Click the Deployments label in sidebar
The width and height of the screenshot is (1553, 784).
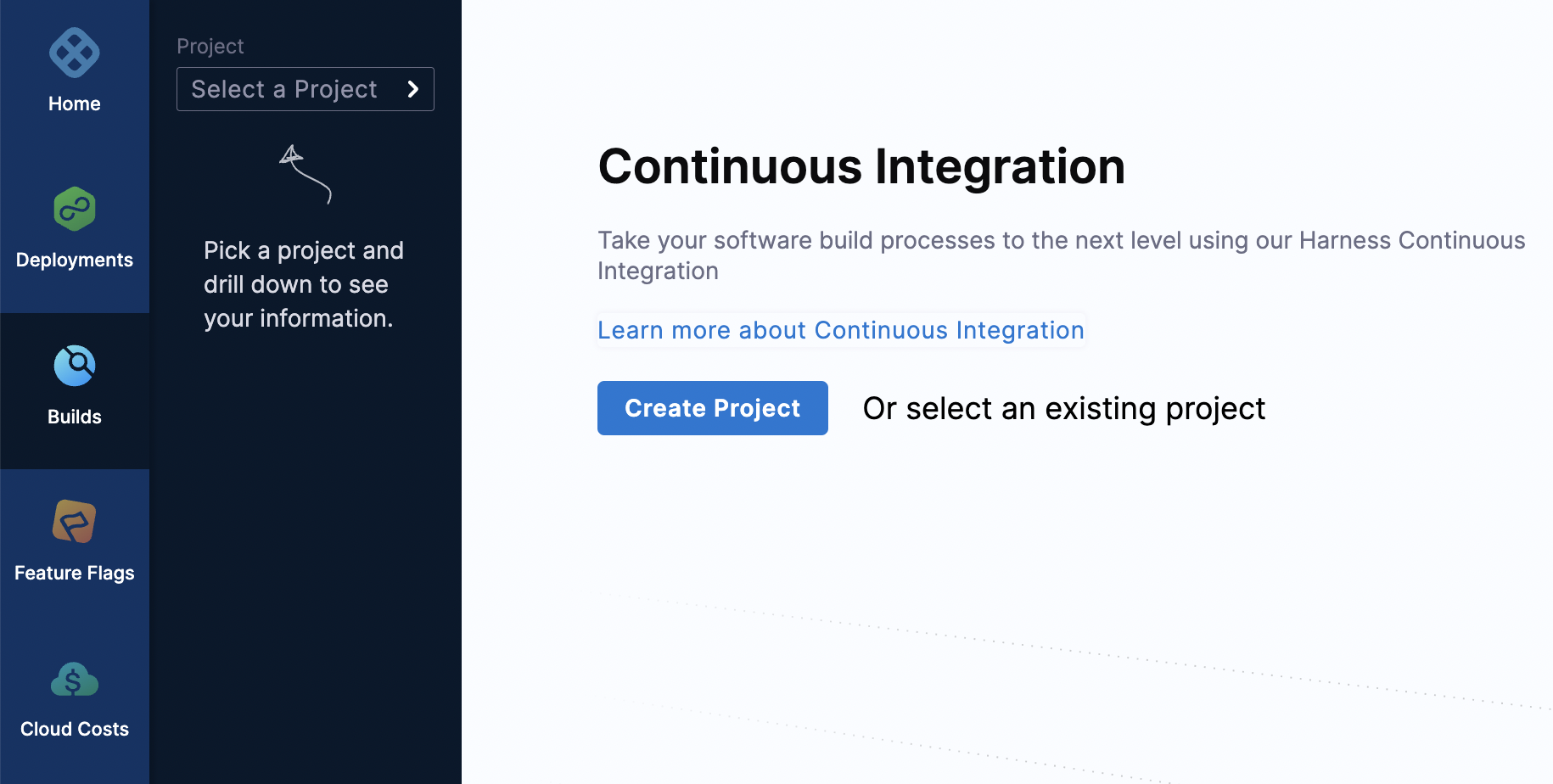click(75, 260)
